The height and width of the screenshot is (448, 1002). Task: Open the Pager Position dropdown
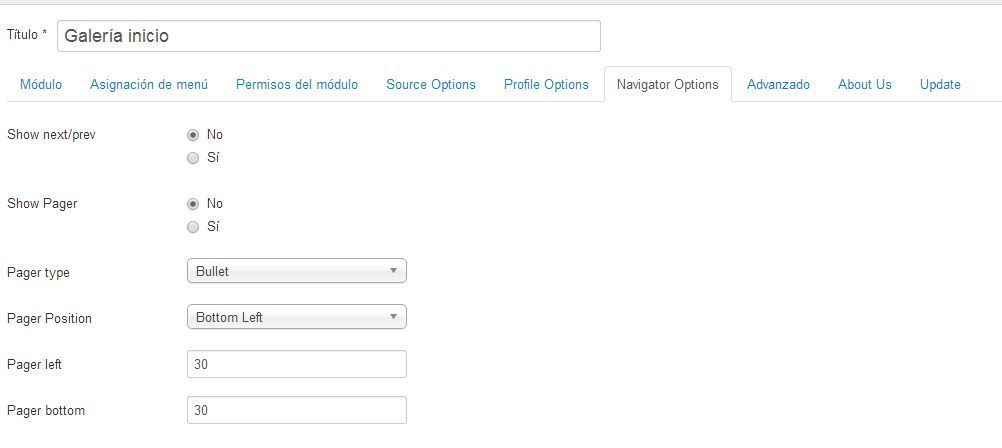pyautogui.click(x=297, y=317)
